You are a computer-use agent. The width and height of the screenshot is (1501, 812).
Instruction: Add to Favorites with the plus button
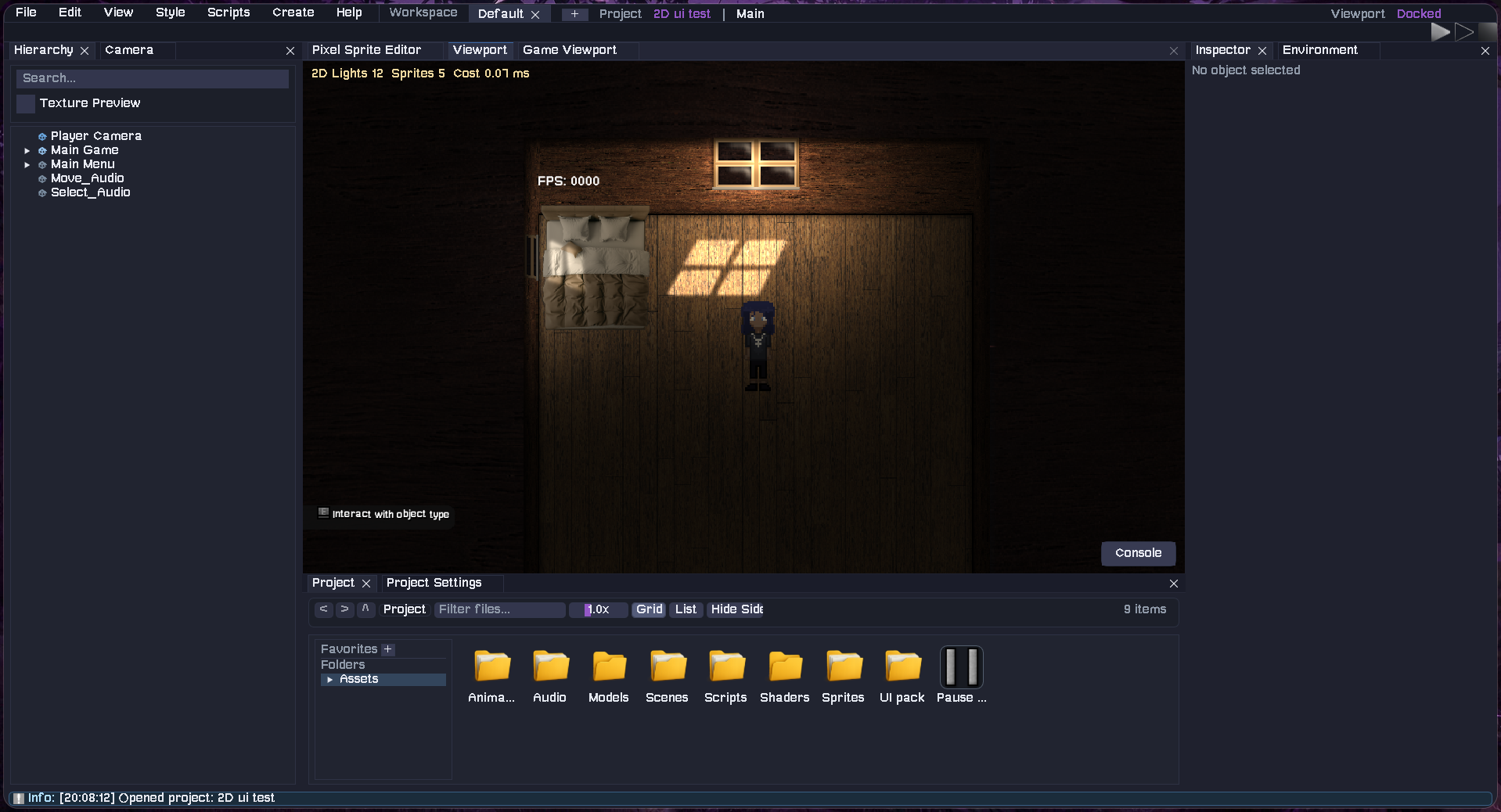click(x=388, y=649)
